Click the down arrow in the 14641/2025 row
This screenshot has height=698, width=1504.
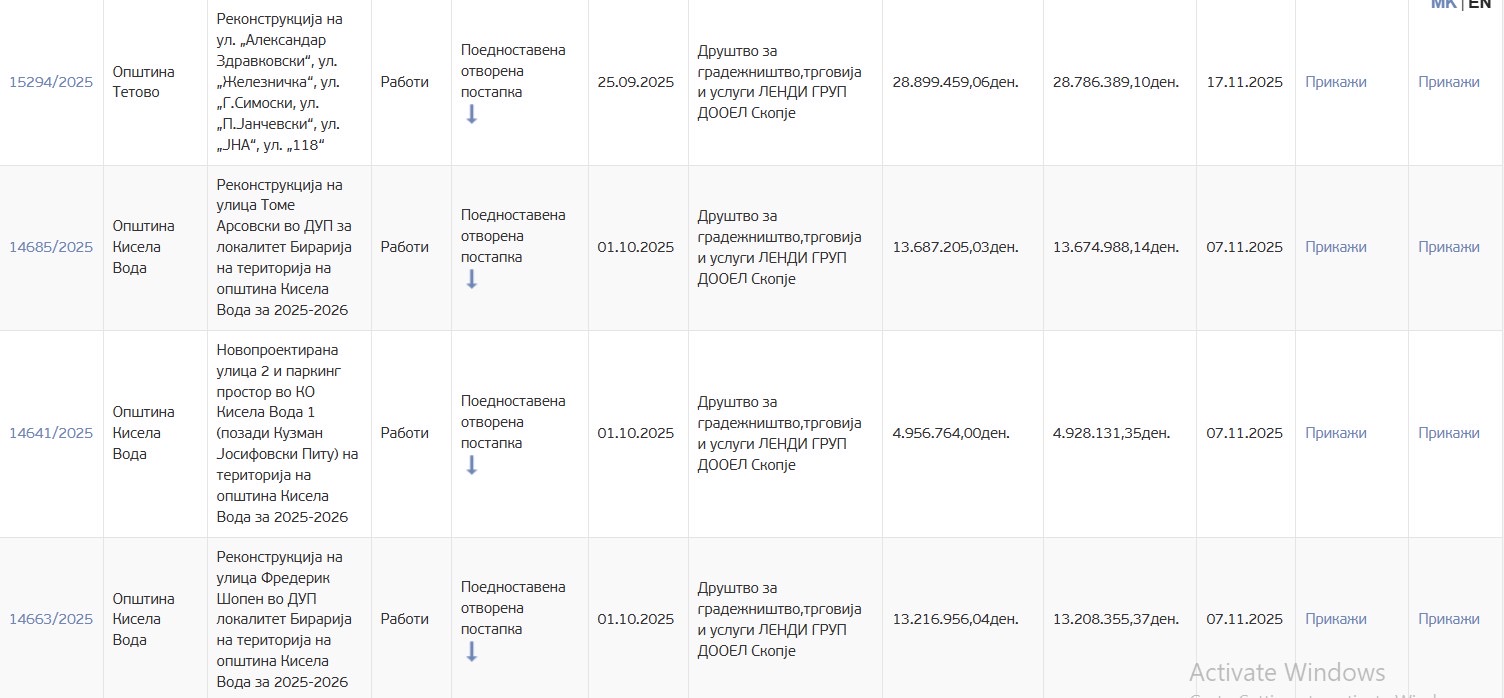471,465
